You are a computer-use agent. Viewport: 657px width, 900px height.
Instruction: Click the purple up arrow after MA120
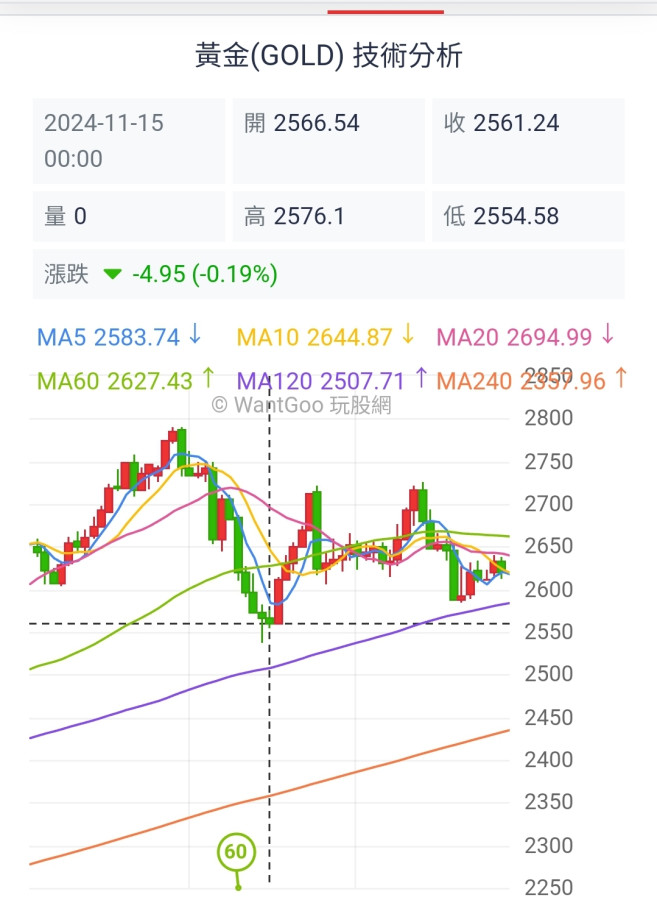click(421, 379)
